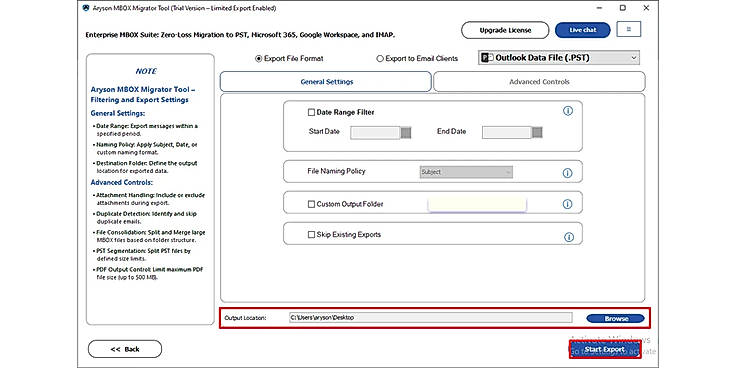
Task: Click the 'Naming Policy' note entry
Action: (x=146, y=148)
